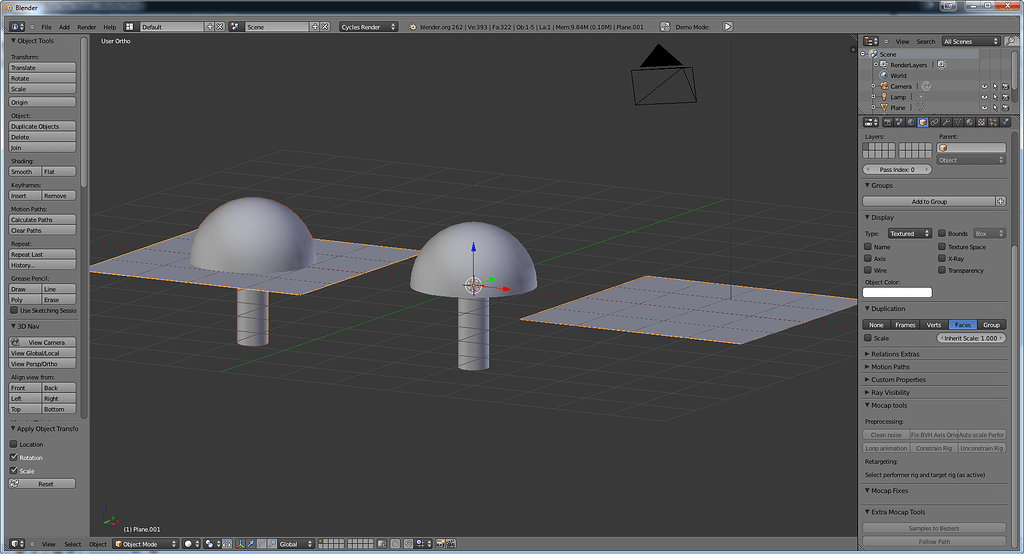Enable the Wire display checkbox

pos(867,270)
